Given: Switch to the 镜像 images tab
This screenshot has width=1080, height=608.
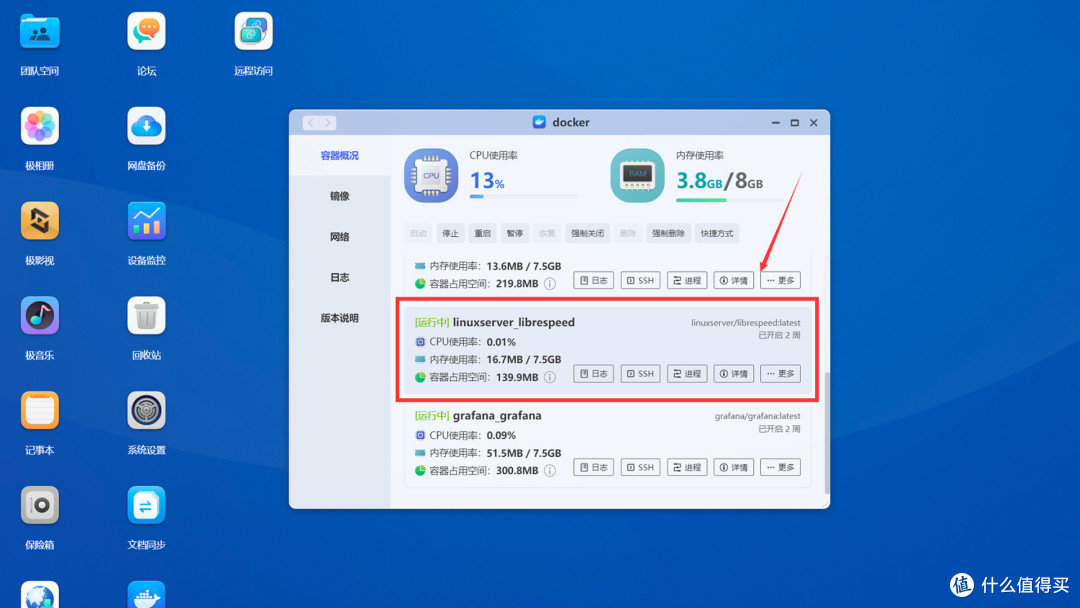Looking at the screenshot, I should pos(340,196).
